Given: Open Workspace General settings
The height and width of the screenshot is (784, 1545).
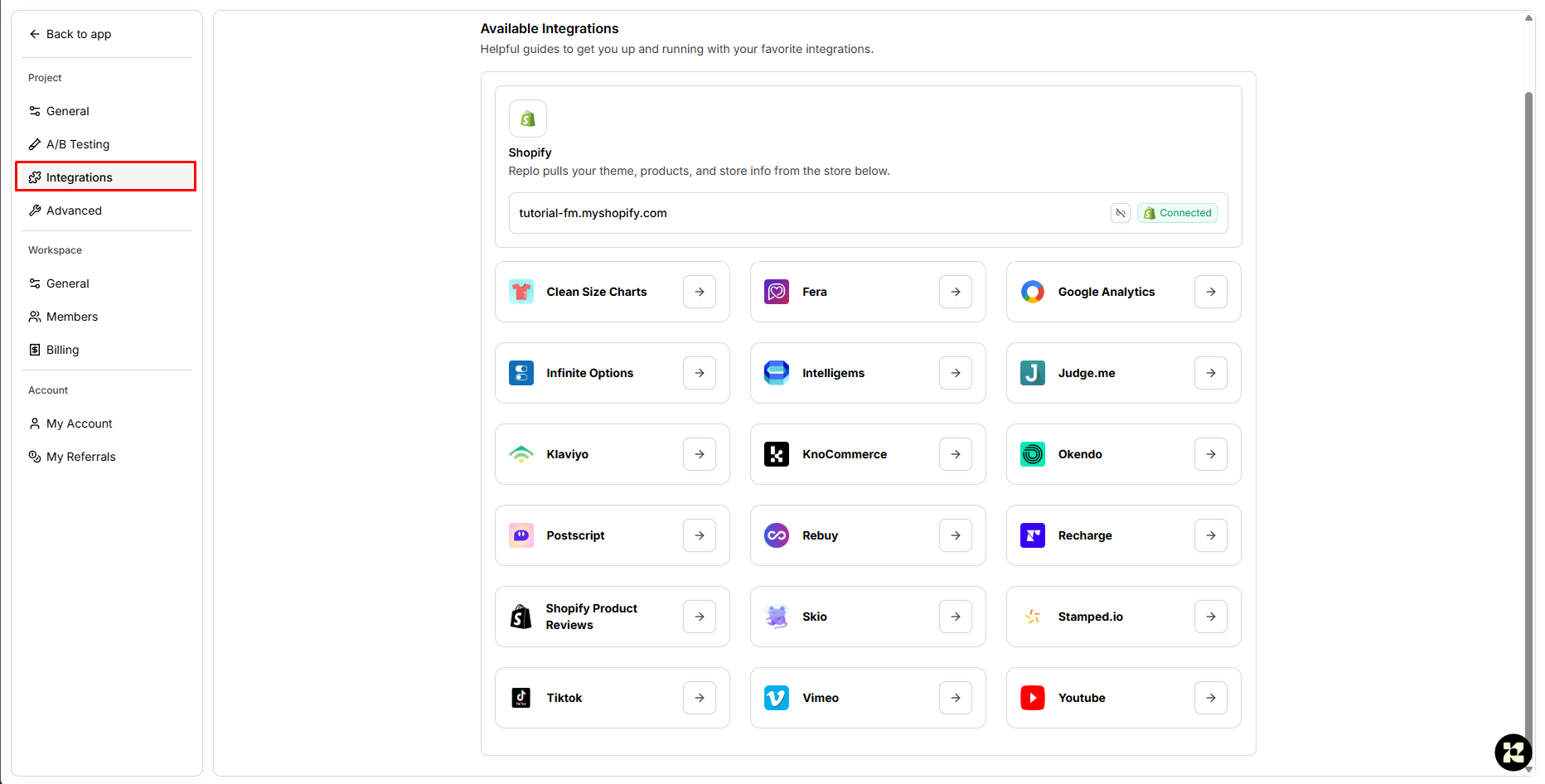Looking at the screenshot, I should [x=106, y=283].
